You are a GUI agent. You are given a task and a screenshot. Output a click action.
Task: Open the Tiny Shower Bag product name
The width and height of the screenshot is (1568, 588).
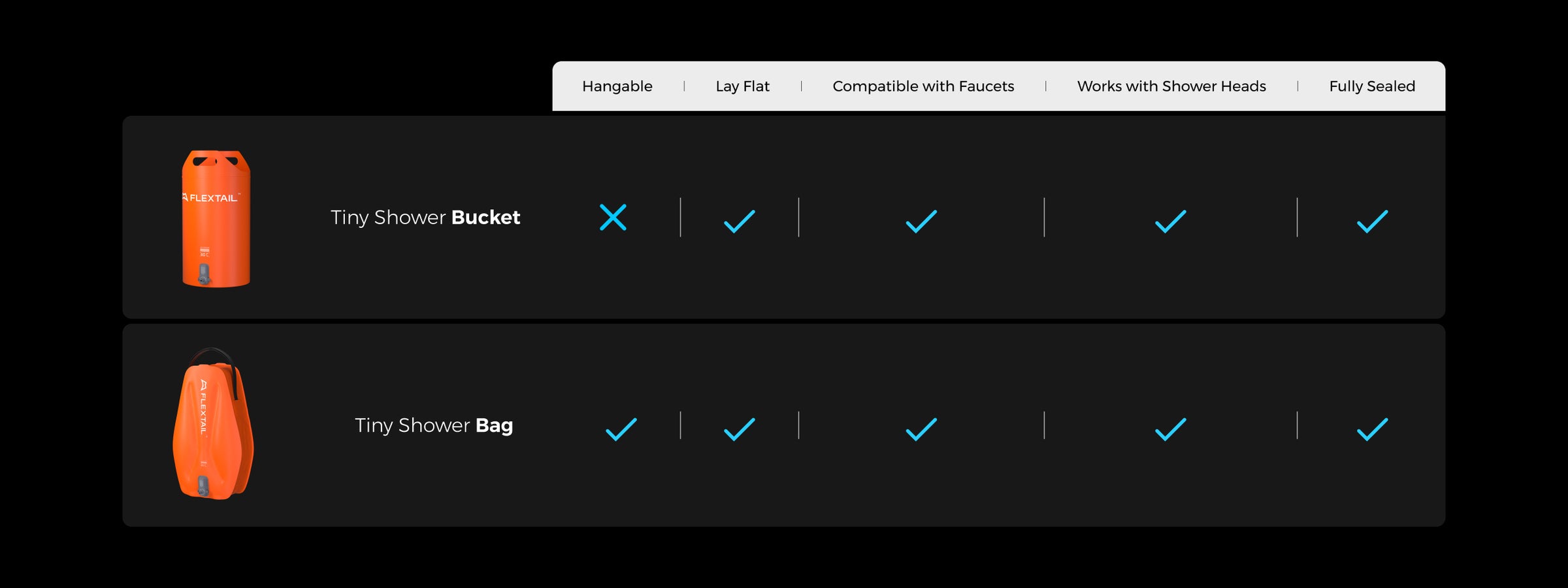tap(434, 425)
